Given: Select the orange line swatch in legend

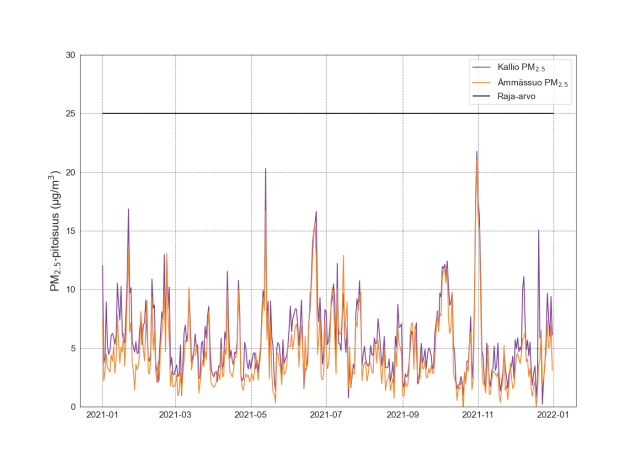Looking at the screenshot, I should coord(483,82).
